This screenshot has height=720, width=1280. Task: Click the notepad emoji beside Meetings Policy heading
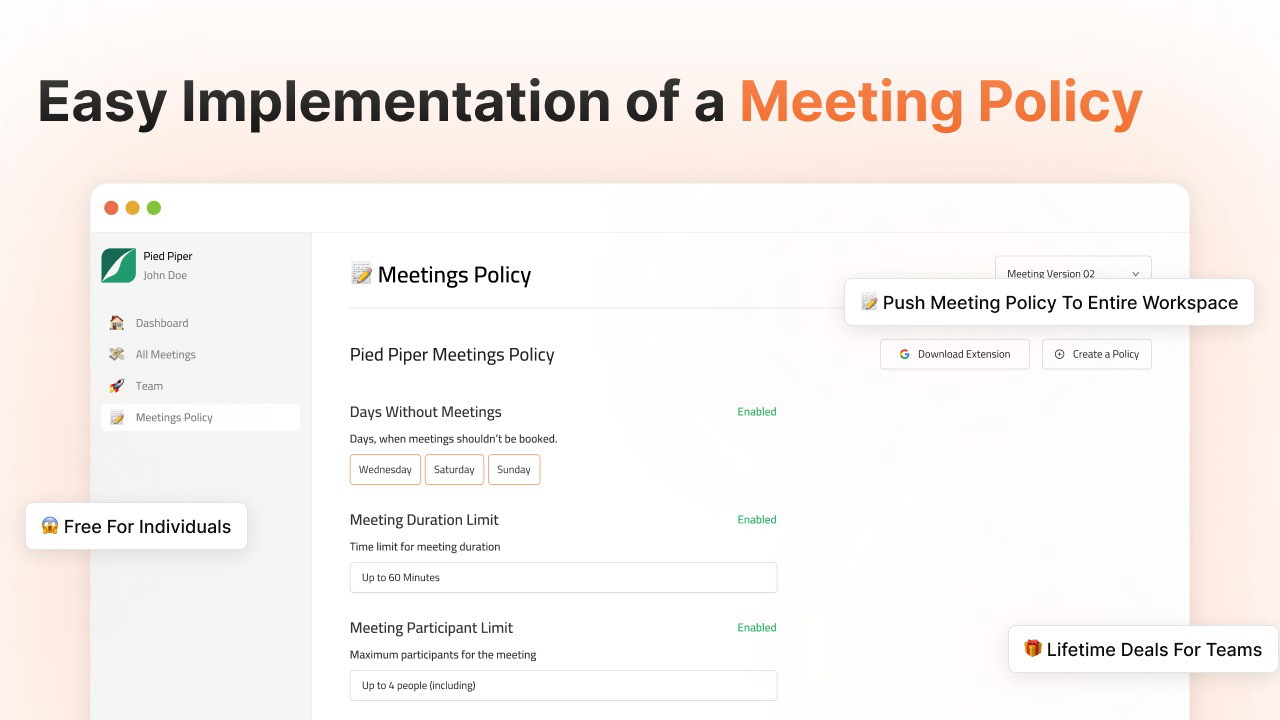point(361,274)
